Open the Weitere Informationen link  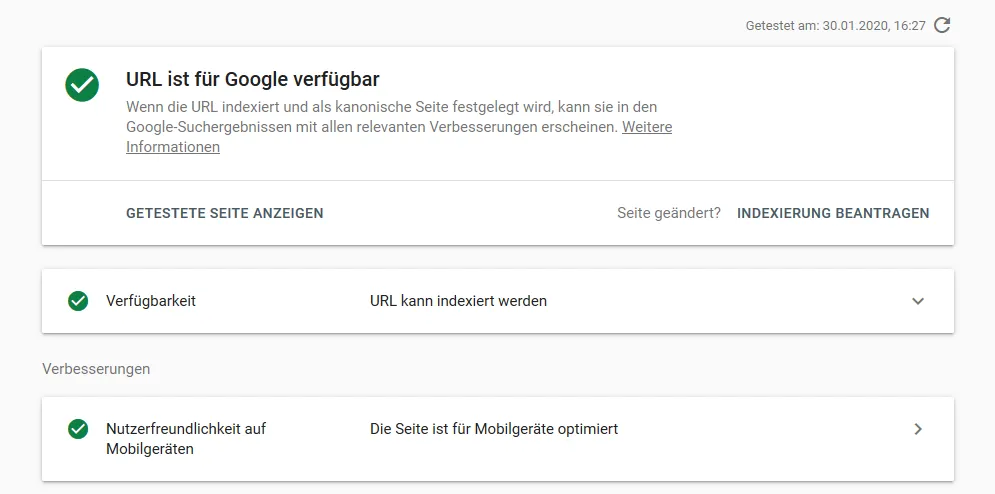(399, 137)
